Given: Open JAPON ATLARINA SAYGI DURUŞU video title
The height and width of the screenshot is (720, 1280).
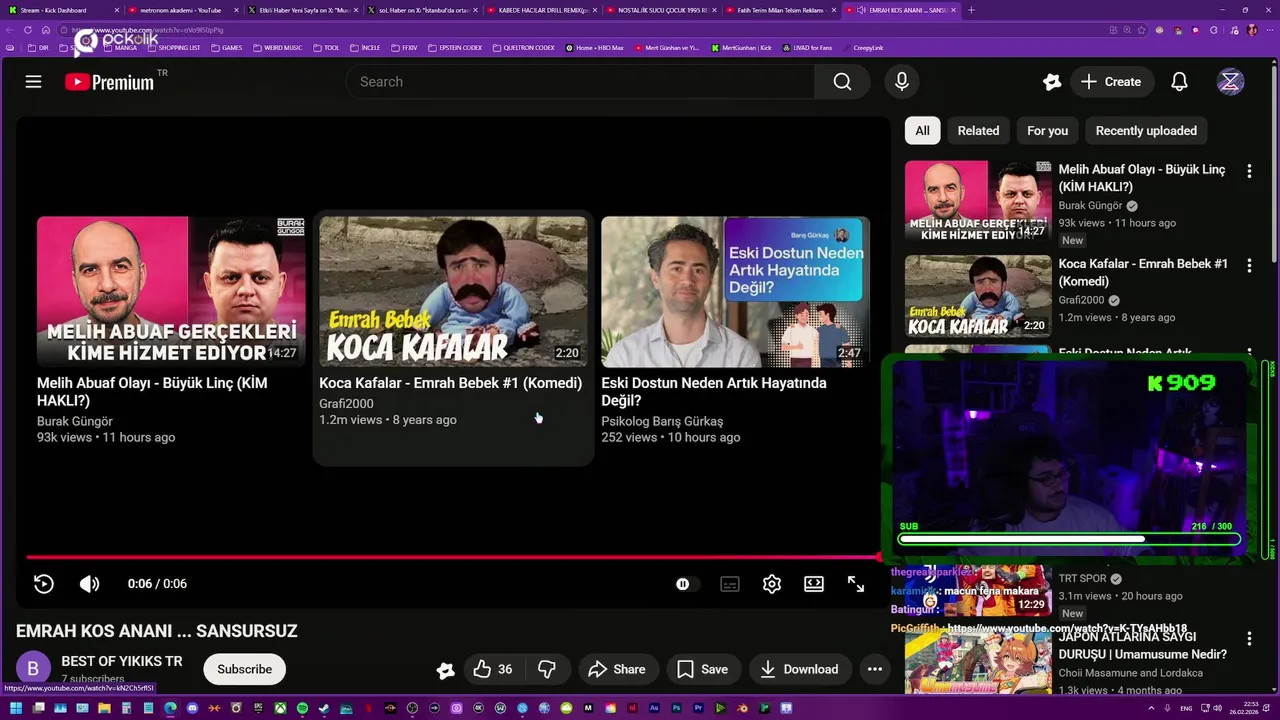Looking at the screenshot, I should click(1143, 645).
